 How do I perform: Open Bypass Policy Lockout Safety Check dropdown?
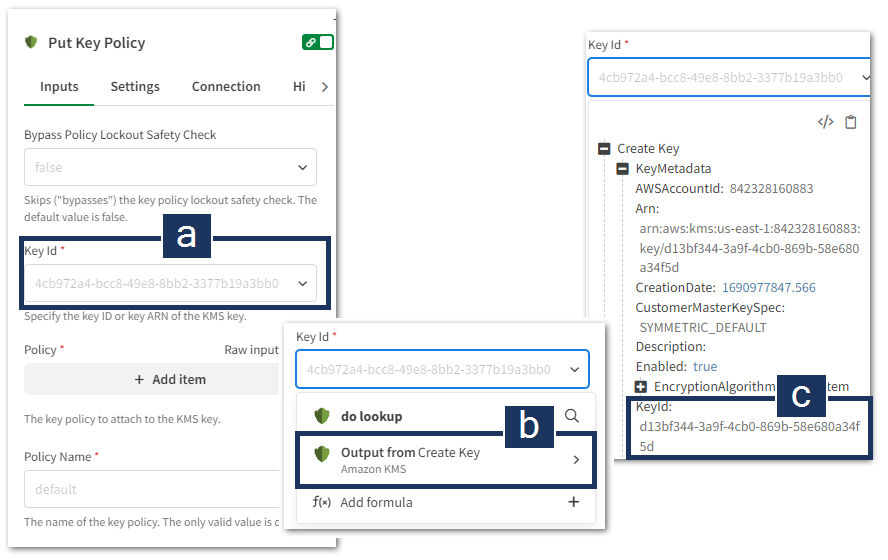click(170, 167)
